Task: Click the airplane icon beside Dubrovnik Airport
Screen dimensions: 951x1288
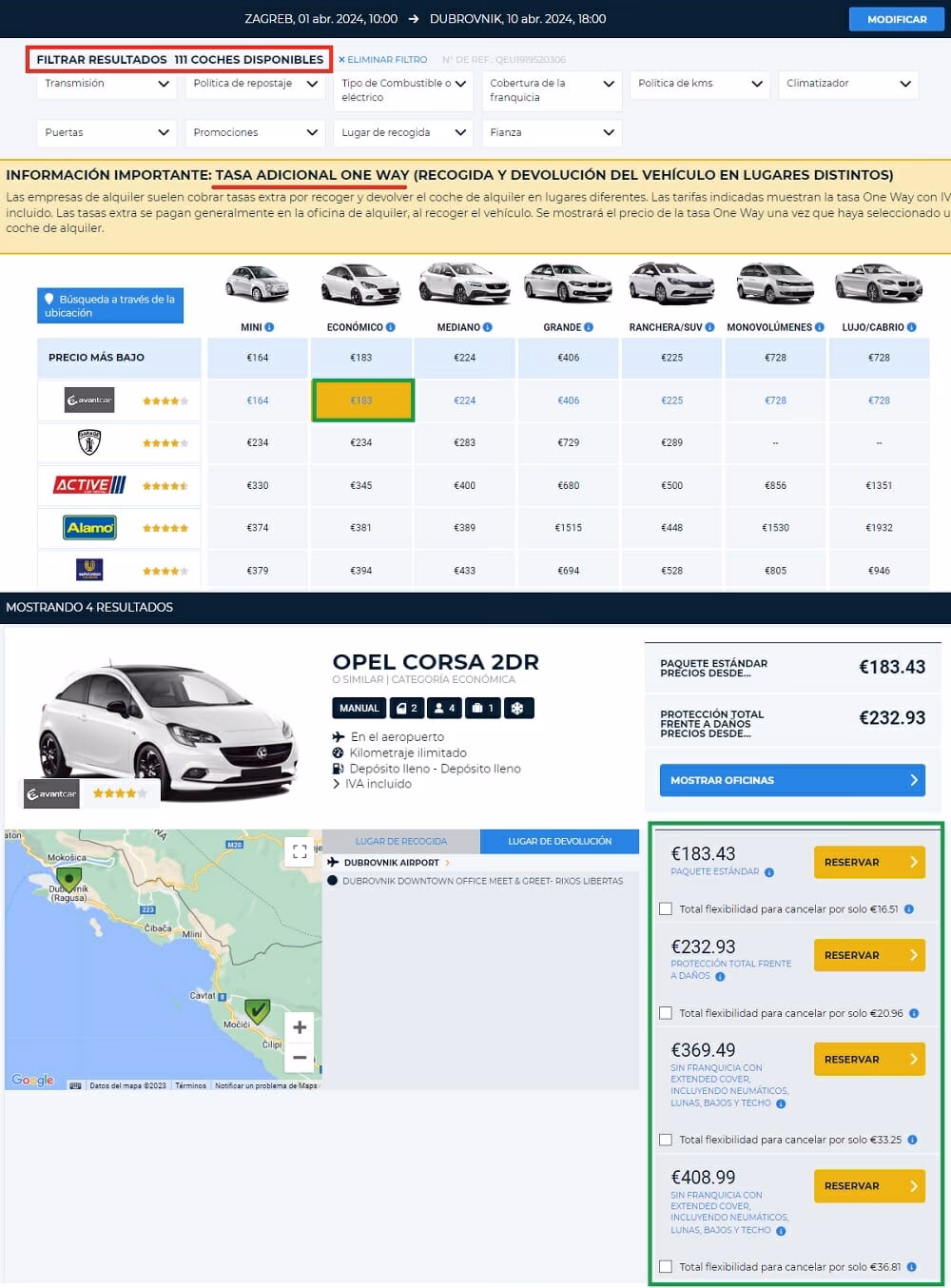Action: (335, 863)
